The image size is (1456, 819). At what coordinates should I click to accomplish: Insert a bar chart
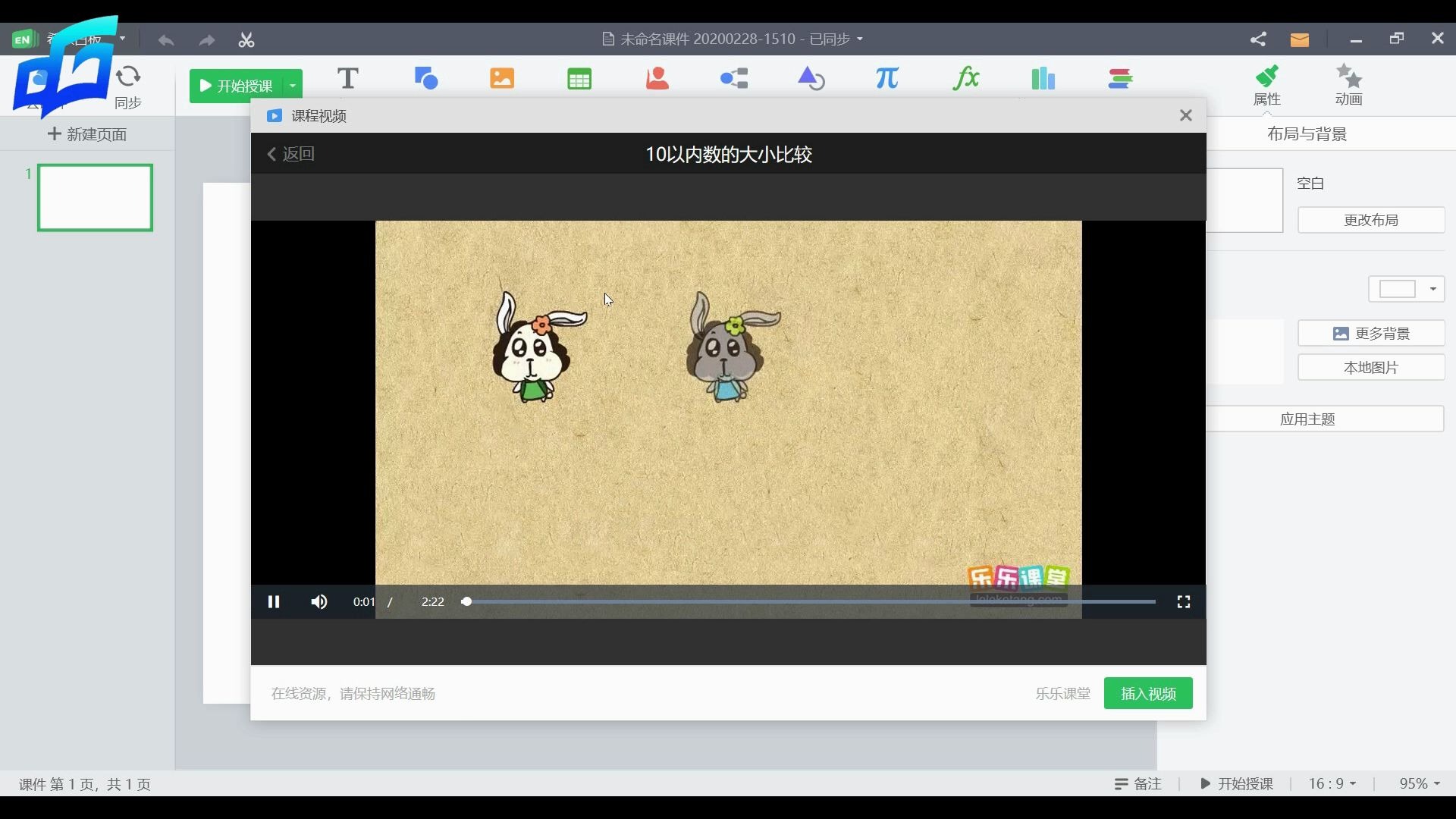point(1043,78)
